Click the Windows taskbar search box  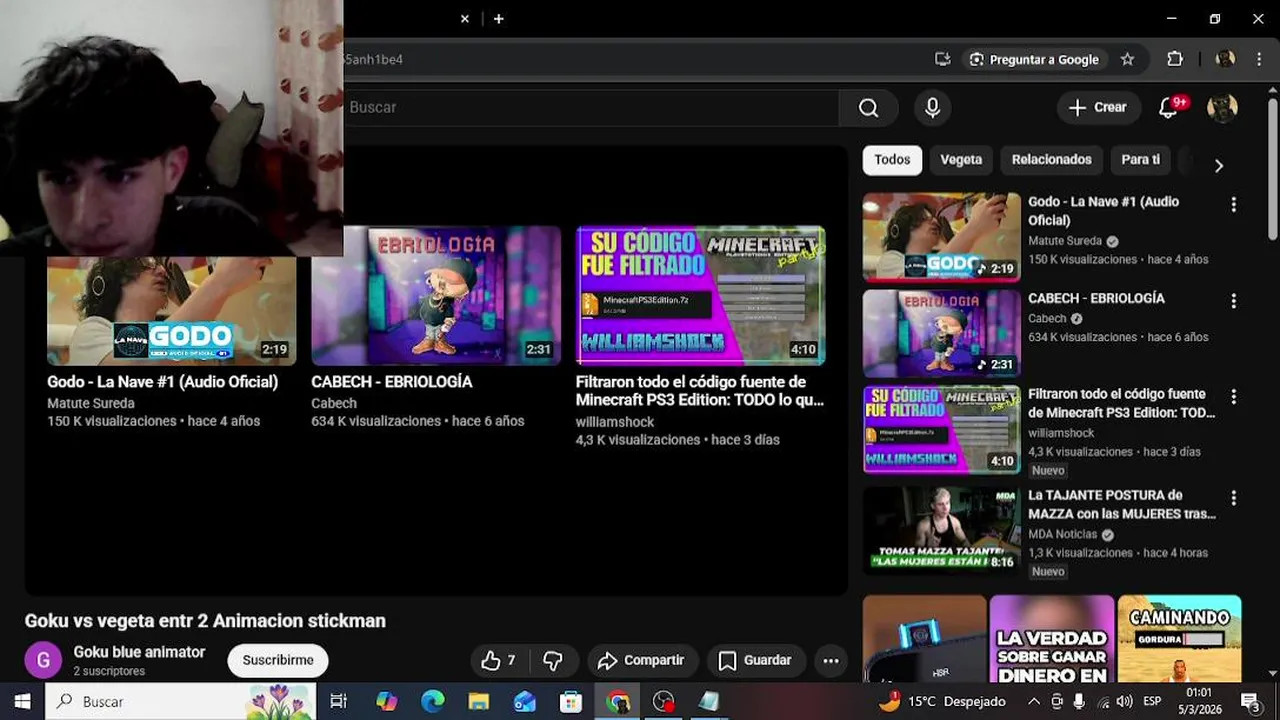tap(181, 702)
